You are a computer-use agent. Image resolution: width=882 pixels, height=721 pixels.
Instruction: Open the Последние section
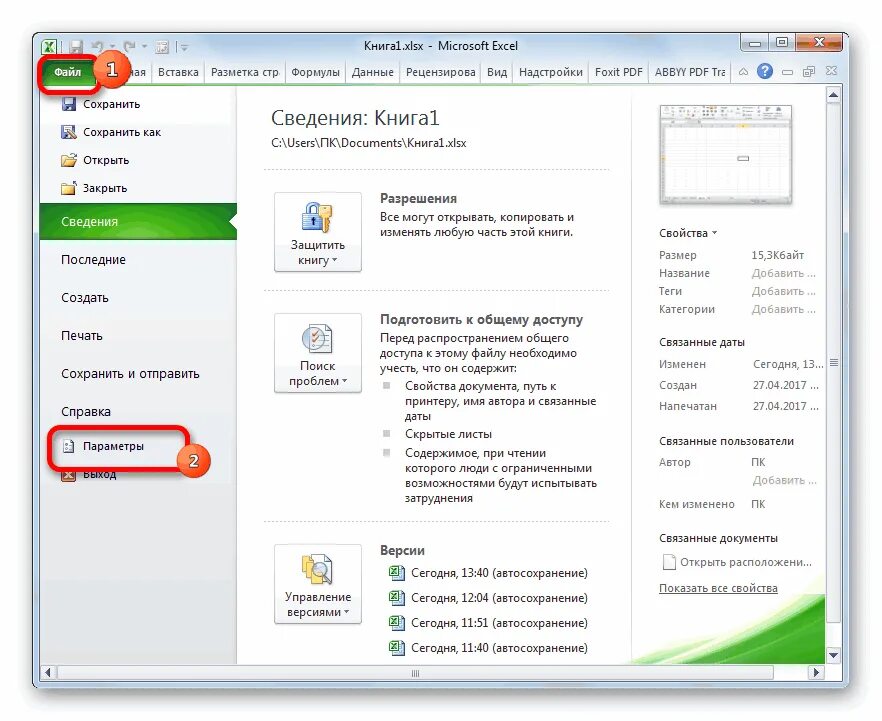point(93,260)
